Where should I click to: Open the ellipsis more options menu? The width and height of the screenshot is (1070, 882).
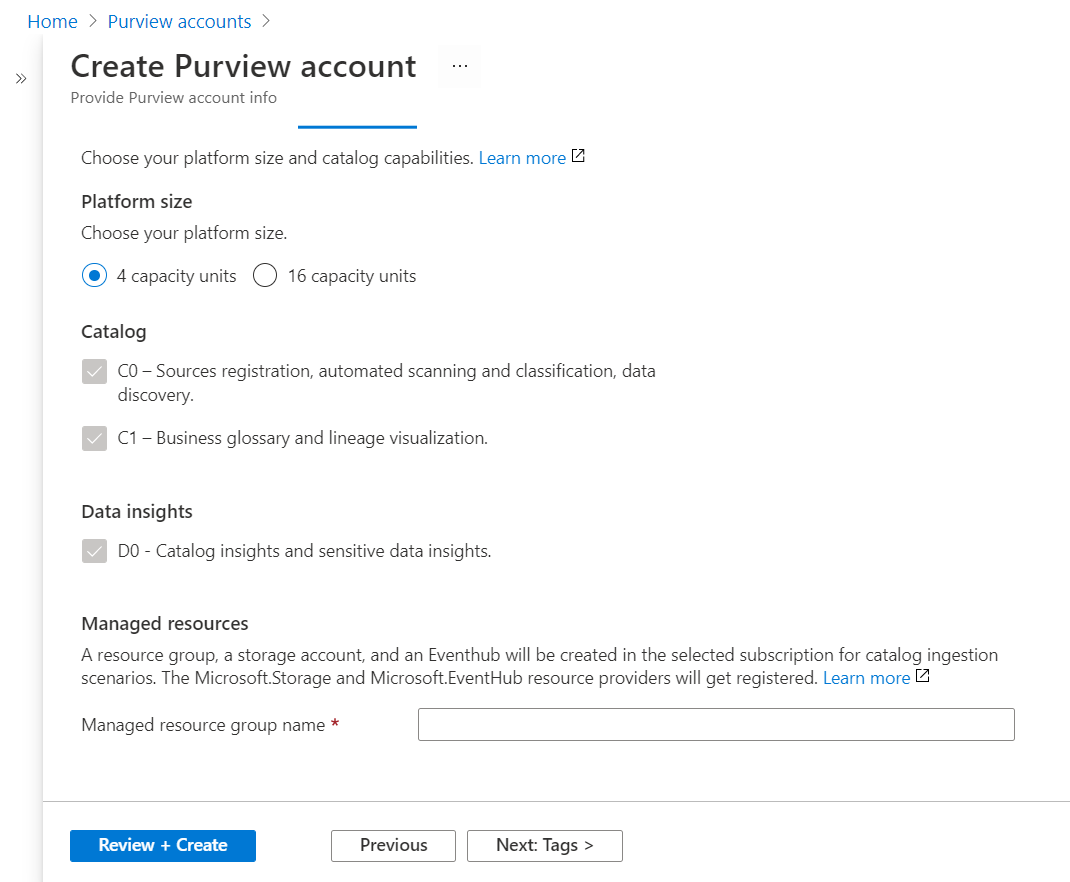coord(459,66)
